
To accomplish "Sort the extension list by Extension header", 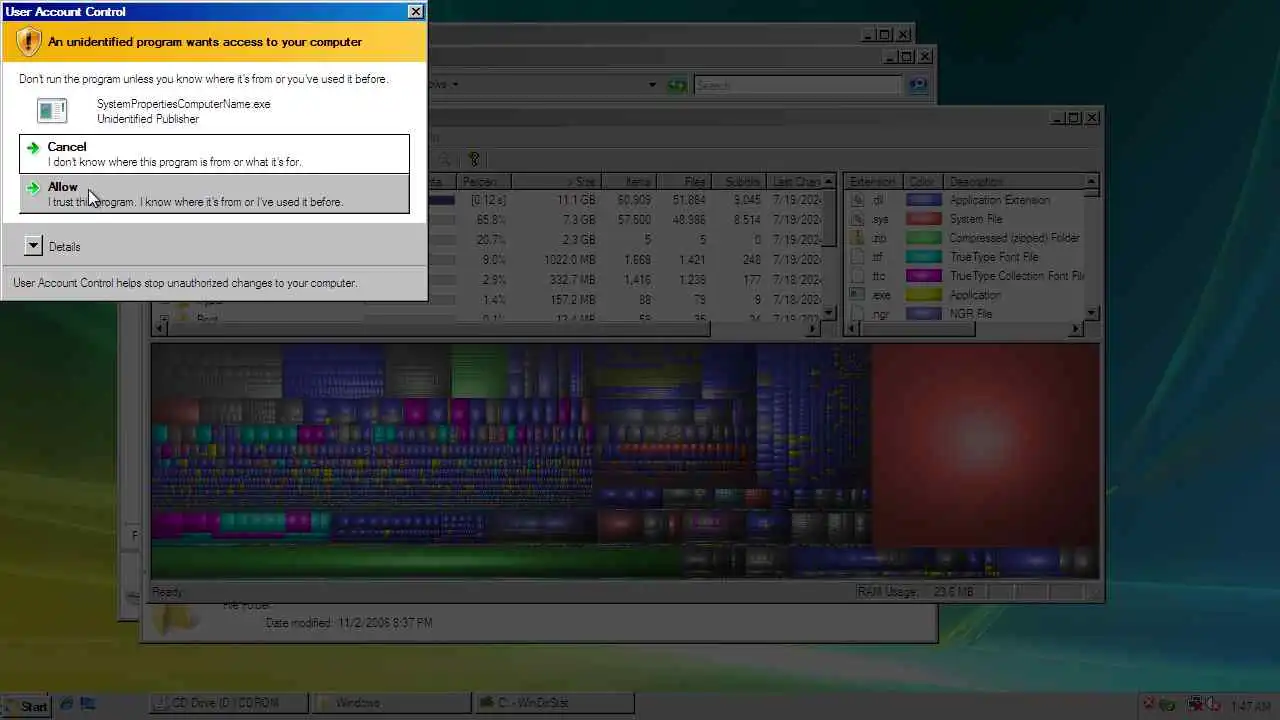I will point(874,182).
